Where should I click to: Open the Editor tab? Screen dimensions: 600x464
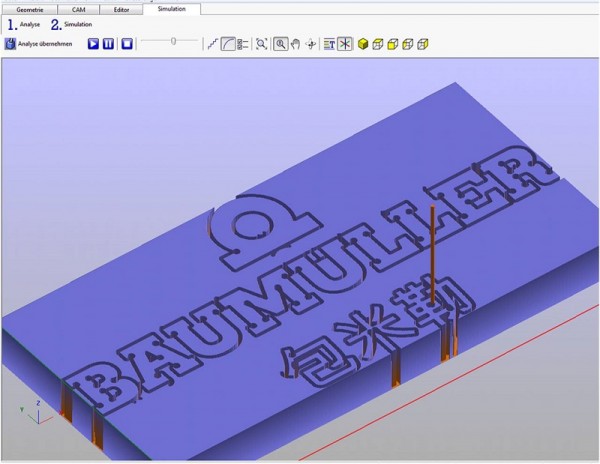[x=121, y=10]
